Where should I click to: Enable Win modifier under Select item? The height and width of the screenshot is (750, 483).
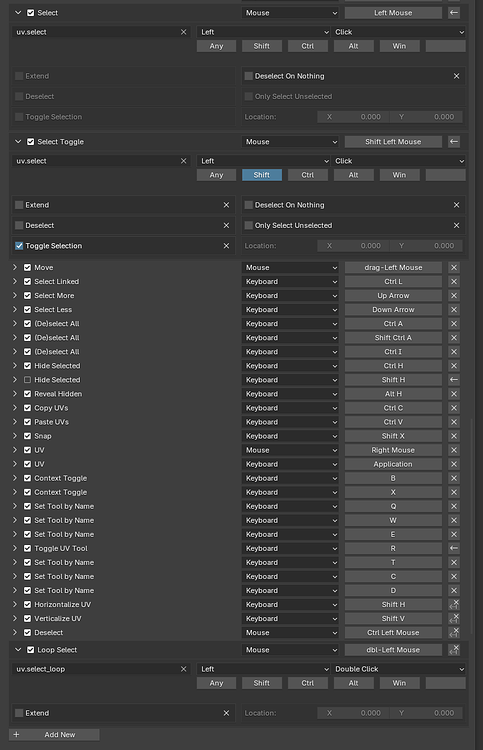(399, 46)
